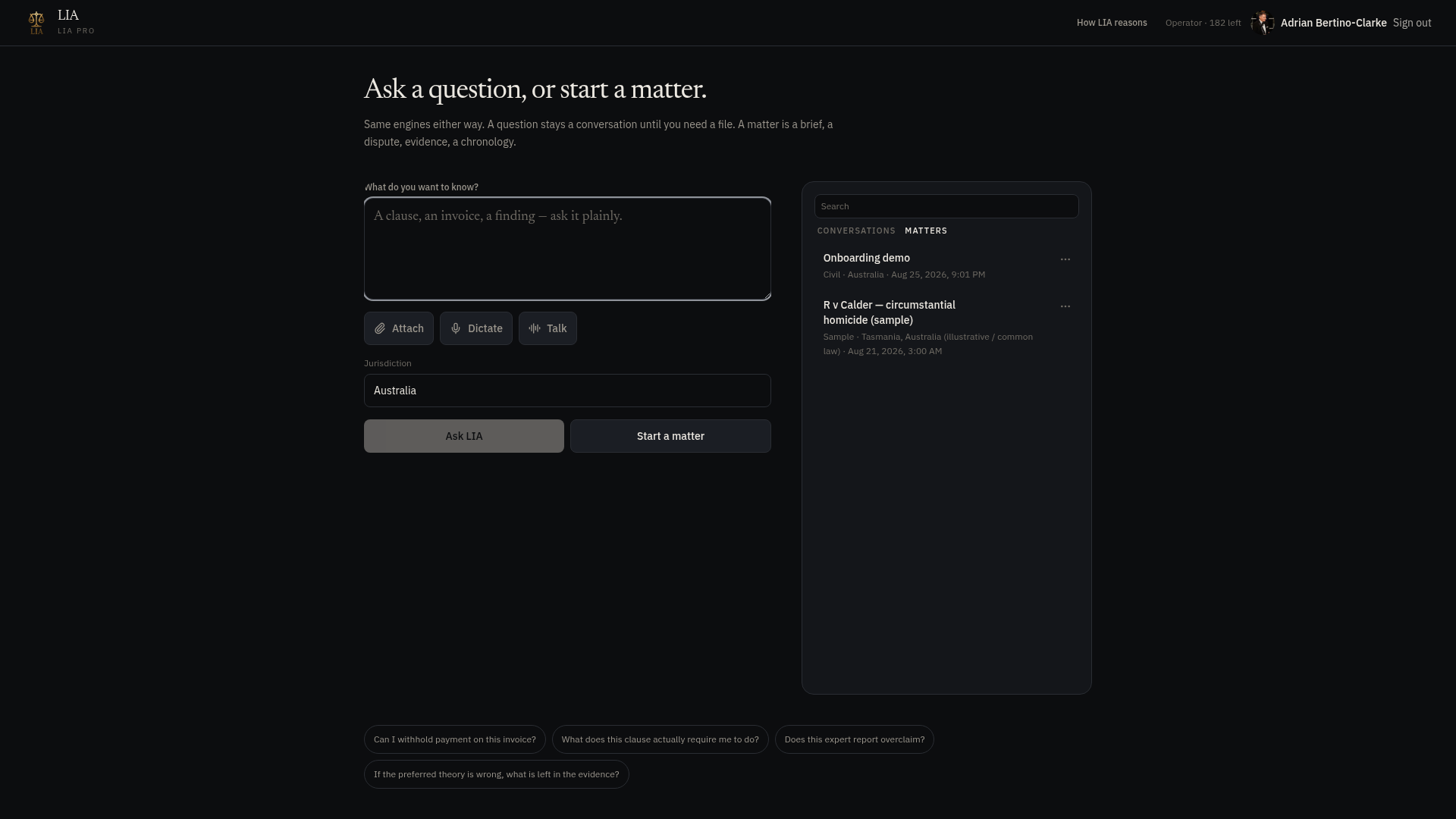1456x819 pixels.
Task: Open the three-dot menu for Onboarding demo
Action: (1065, 259)
